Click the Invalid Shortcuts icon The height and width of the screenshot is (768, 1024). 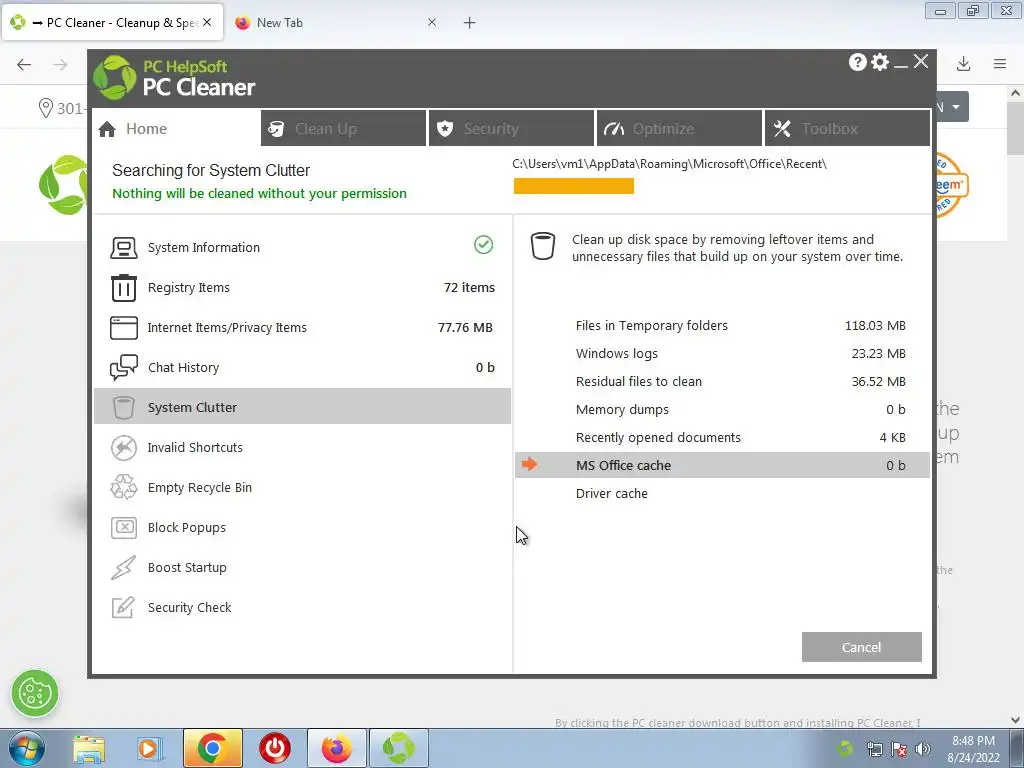click(123, 447)
